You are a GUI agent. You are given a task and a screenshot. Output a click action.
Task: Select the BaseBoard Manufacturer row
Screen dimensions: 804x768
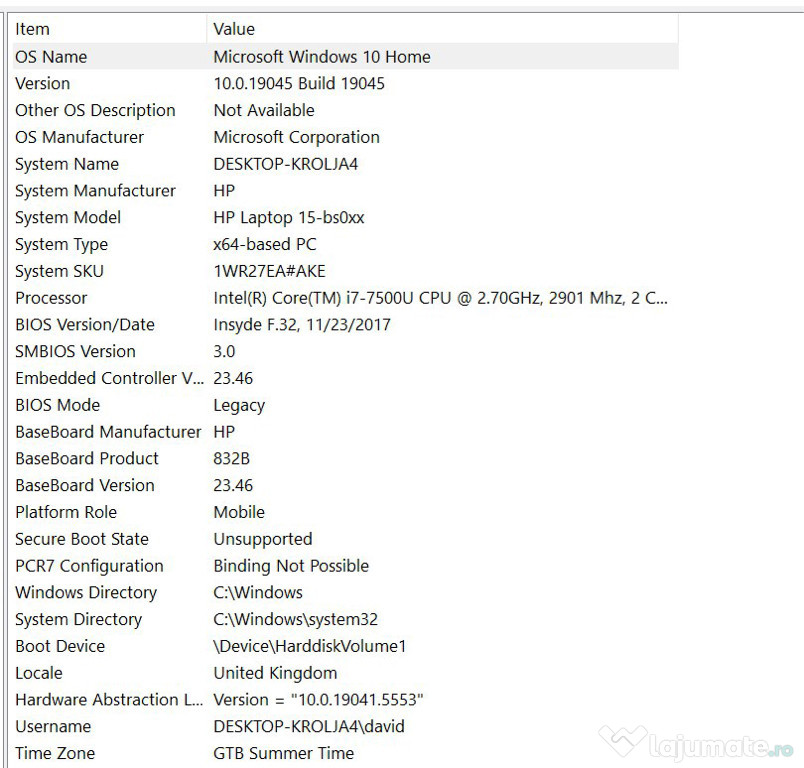346,432
